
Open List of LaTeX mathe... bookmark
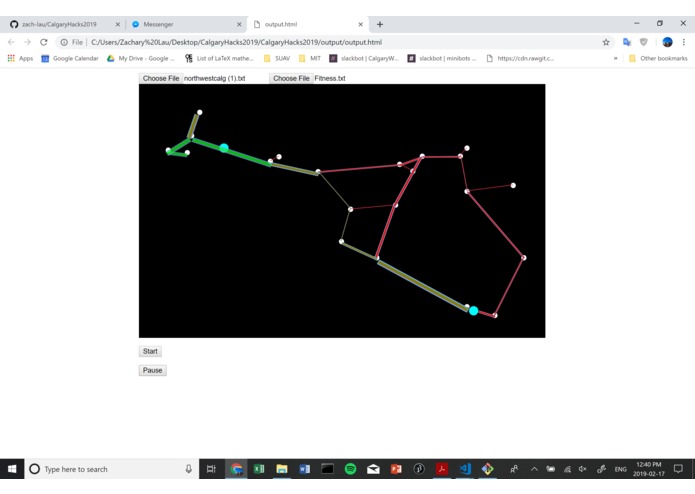(x=219, y=58)
